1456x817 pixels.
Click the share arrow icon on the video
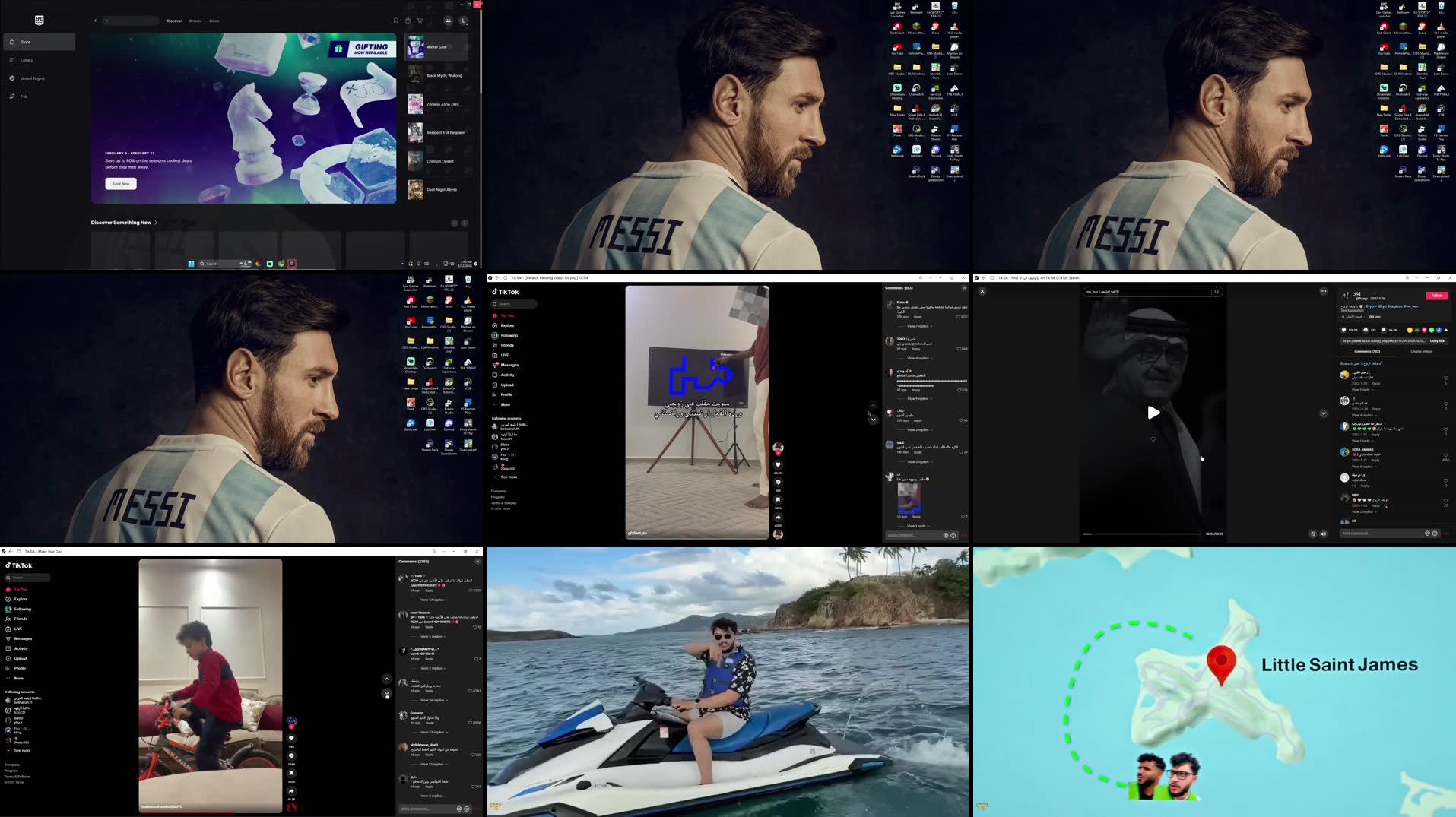tap(778, 518)
